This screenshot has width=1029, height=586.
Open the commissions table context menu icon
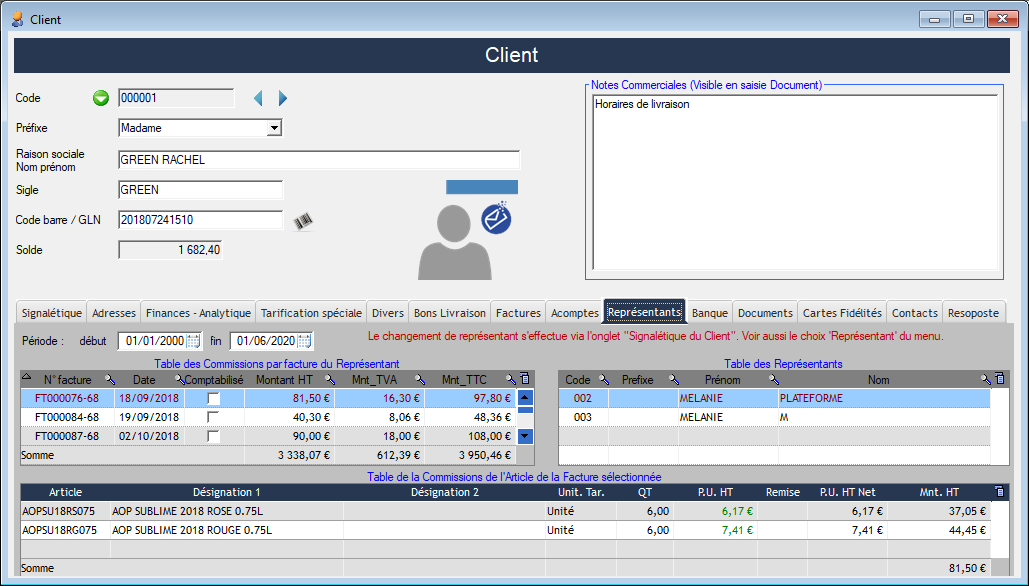pos(524,379)
